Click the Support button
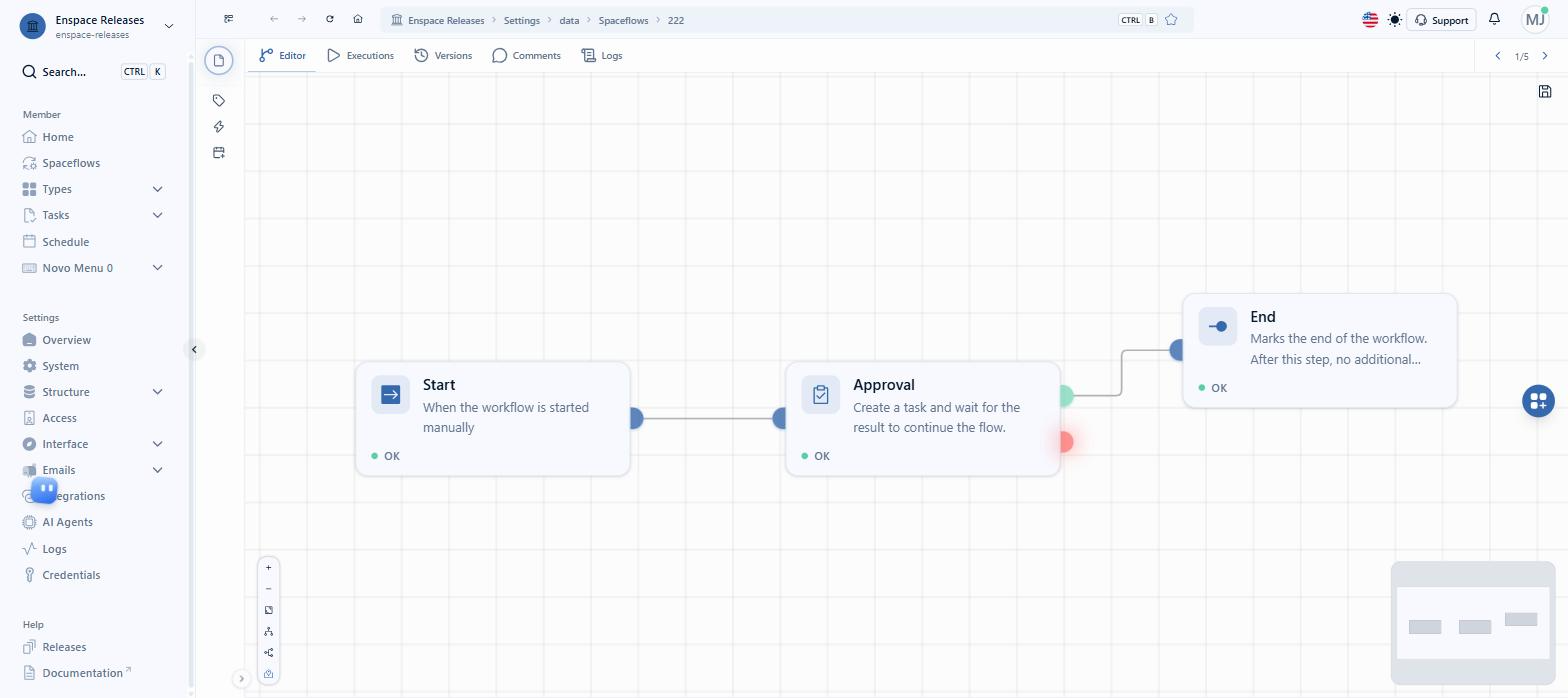This screenshot has height=698, width=1568. [1441, 20]
